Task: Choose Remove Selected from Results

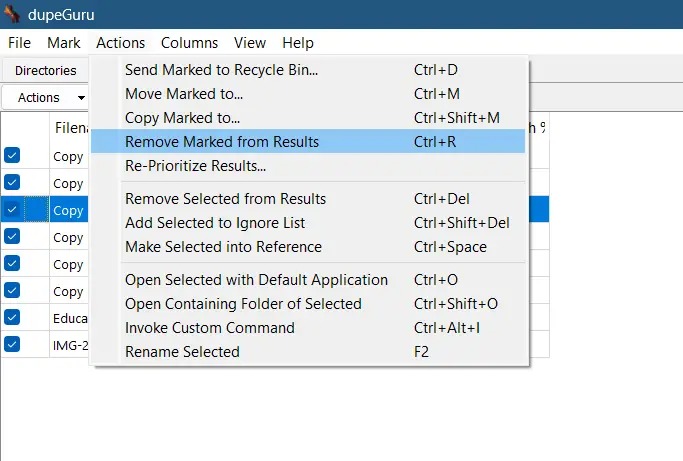Action: (x=308, y=199)
